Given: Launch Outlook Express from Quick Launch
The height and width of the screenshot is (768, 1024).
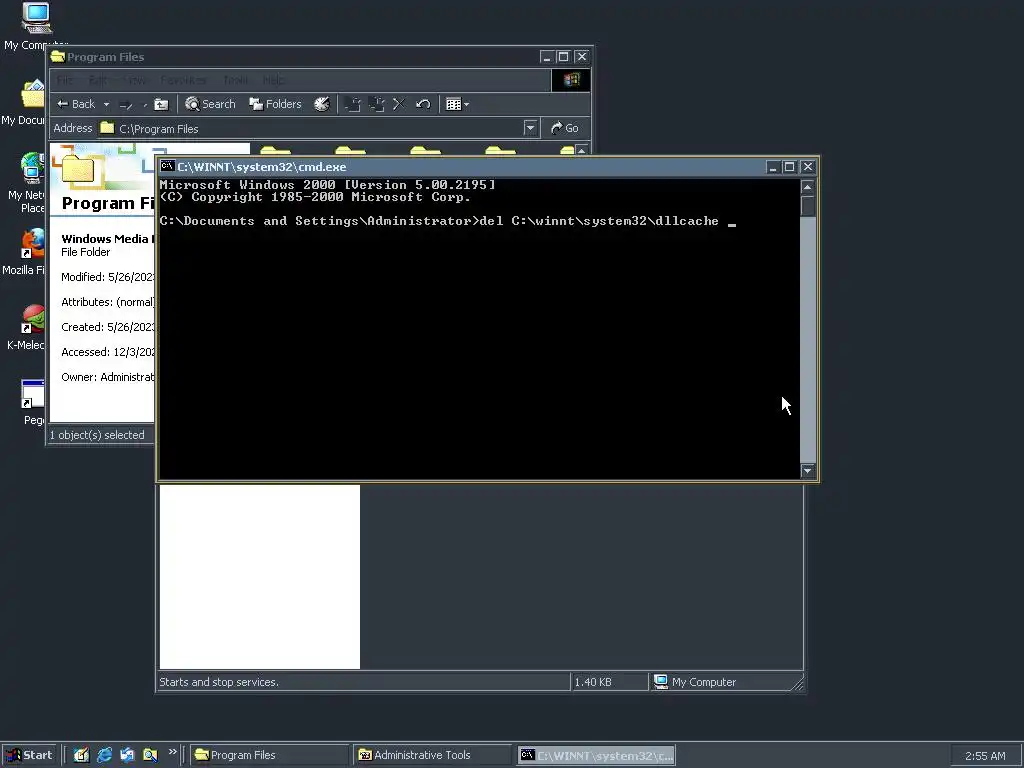Looking at the screenshot, I should (x=127, y=755).
